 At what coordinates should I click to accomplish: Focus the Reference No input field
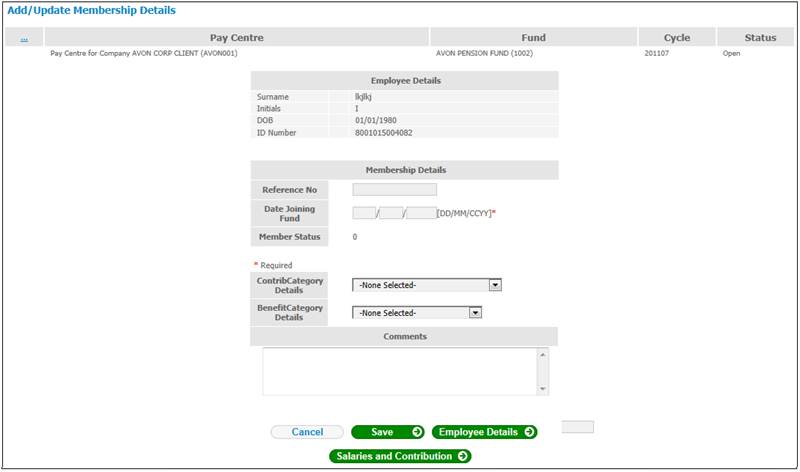(x=394, y=189)
